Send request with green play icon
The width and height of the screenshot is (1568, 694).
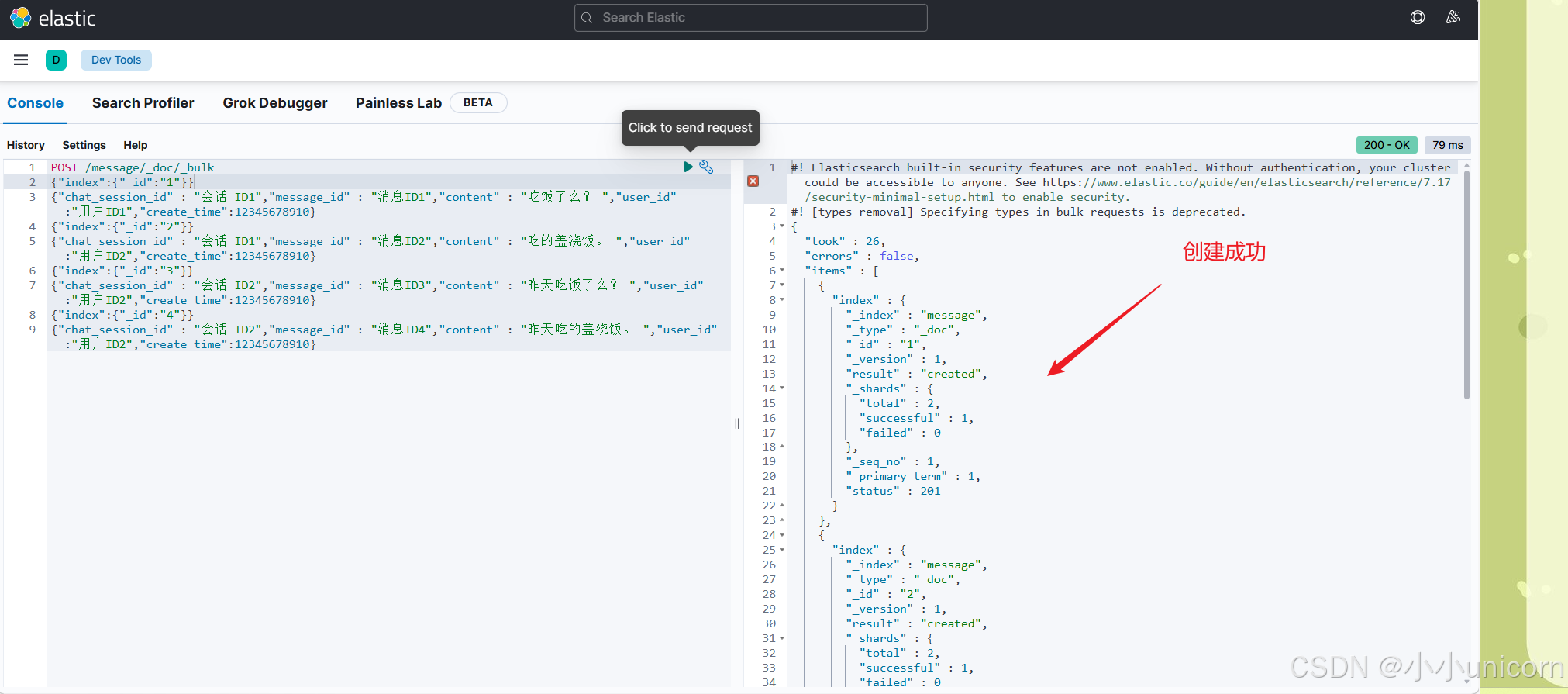click(x=688, y=167)
